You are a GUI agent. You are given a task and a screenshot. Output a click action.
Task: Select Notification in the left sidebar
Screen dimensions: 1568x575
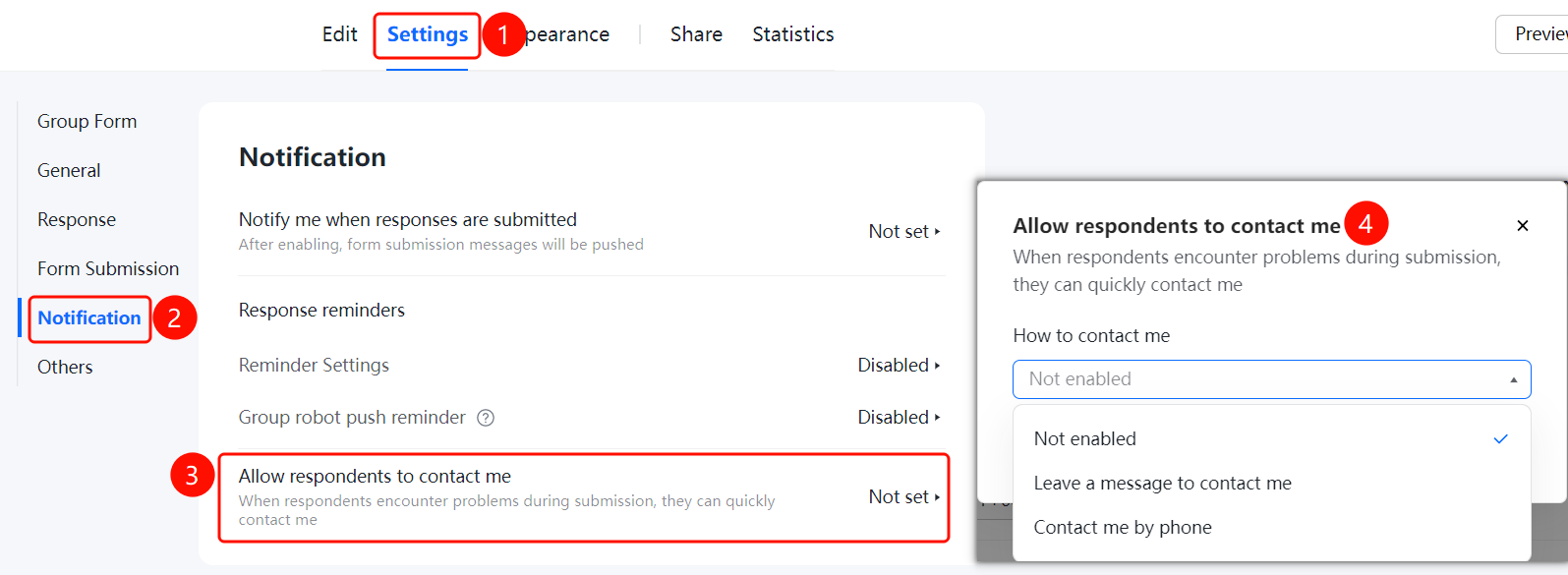click(x=89, y=318)
